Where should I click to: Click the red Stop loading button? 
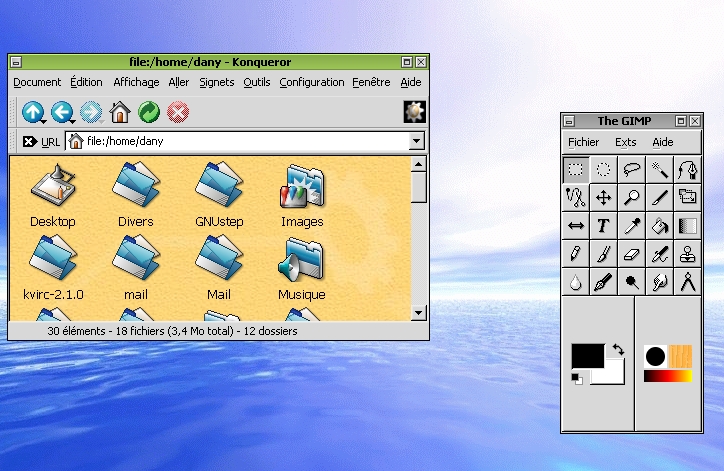click(178, 112)
